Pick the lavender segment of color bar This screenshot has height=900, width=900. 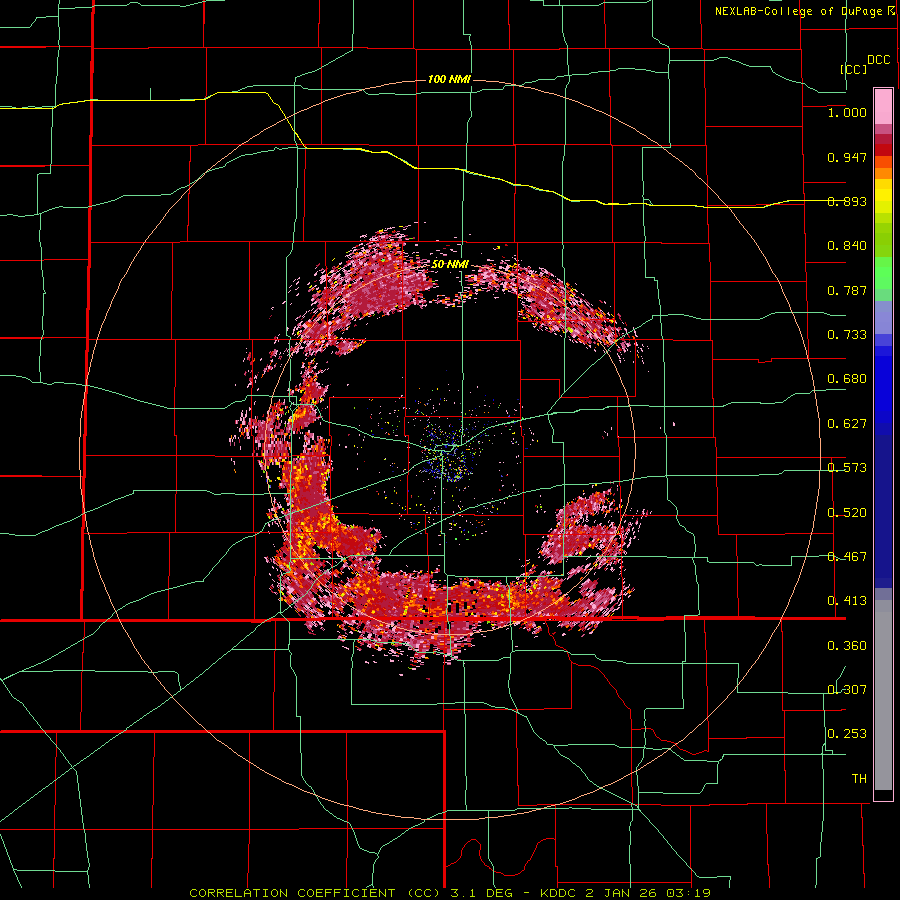coord(883,317)
